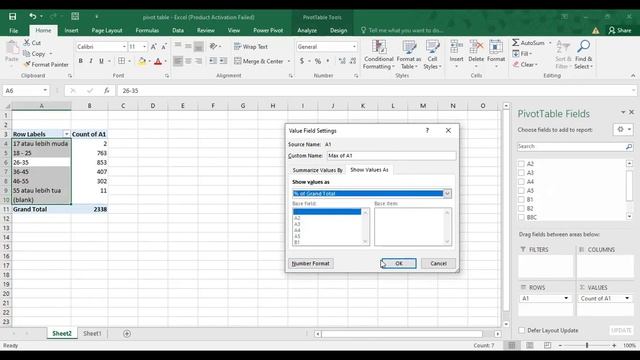Screen dimensions: 640x360
Task: Open the A1 dropdown in ROWS area
Action: (566, 298)
